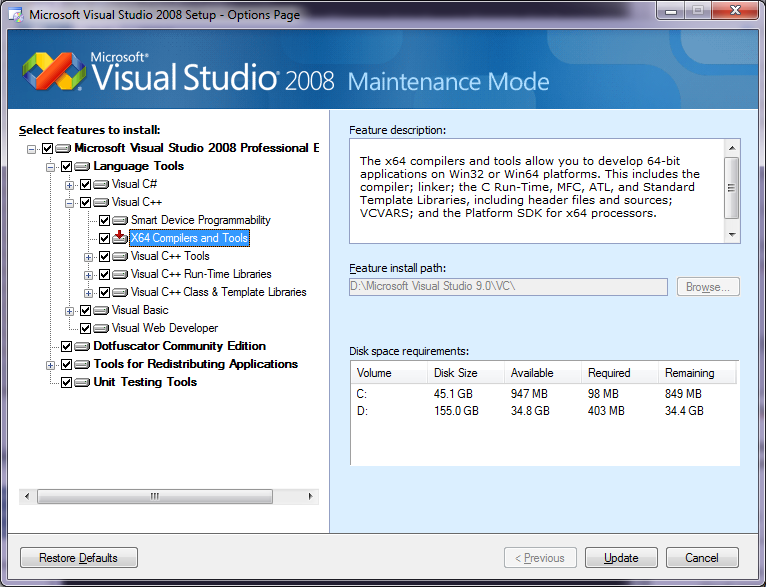Click the drive icon beside Unit Testing Tools
This screenshot has height=587, width=766.
[x=82, y=382]
